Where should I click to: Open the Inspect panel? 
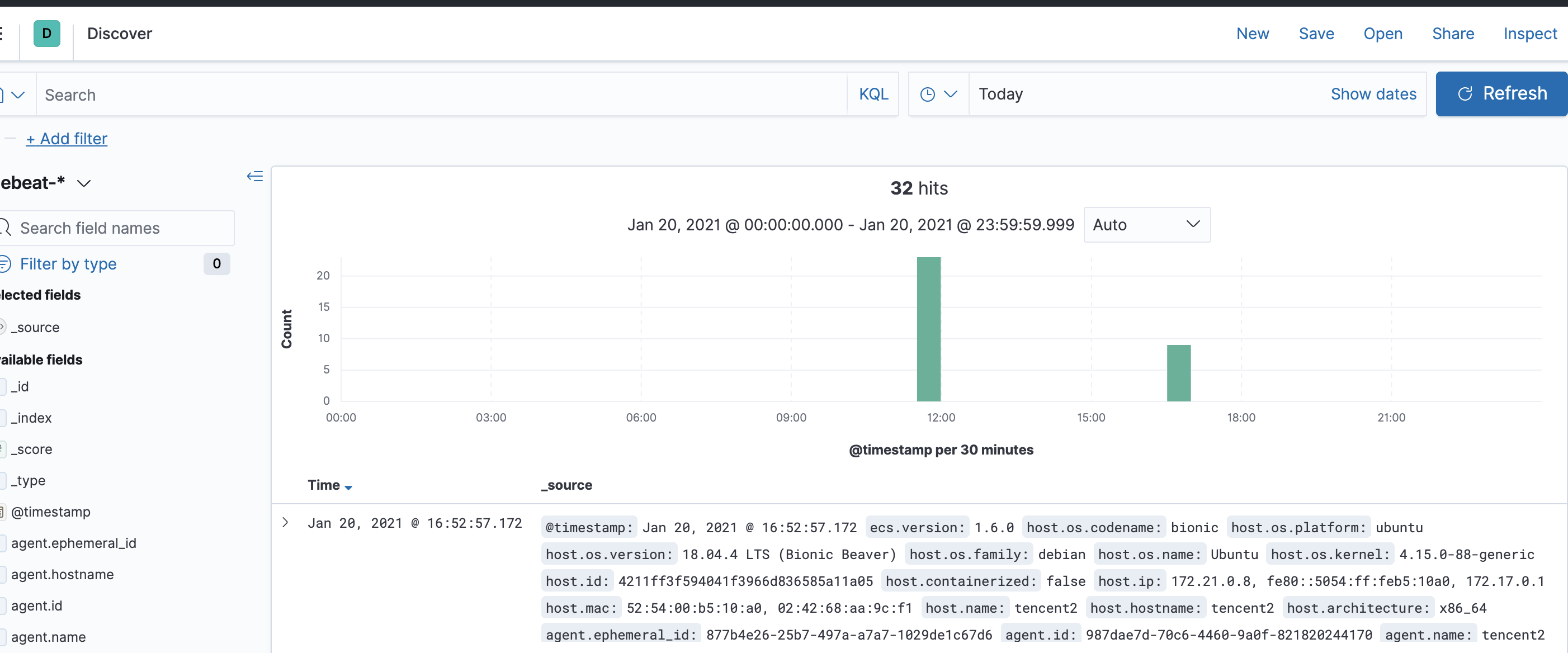[1529, 34]
